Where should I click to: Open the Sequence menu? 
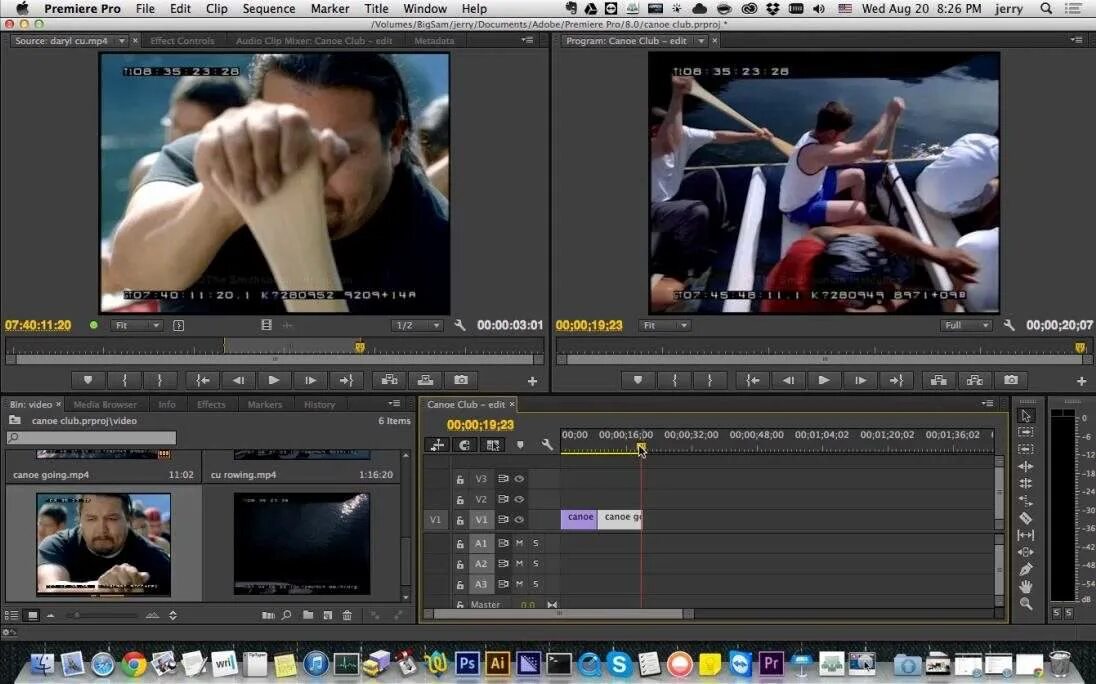click(x=268, y=8)
